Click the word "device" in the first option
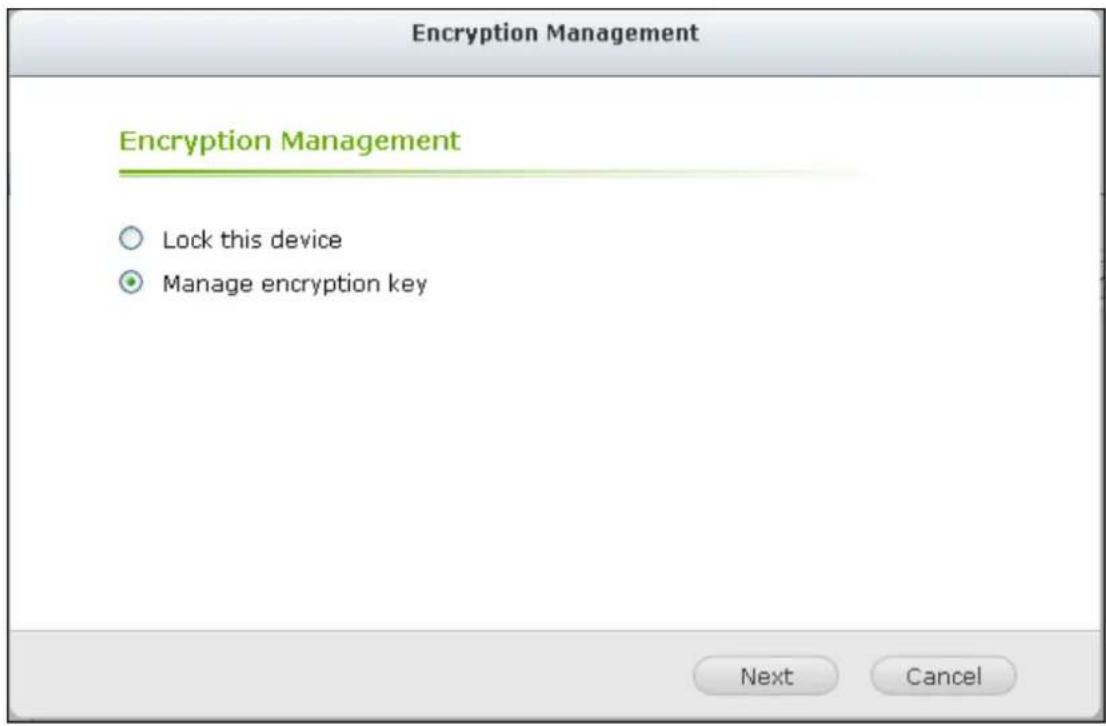 click(307, 240)
